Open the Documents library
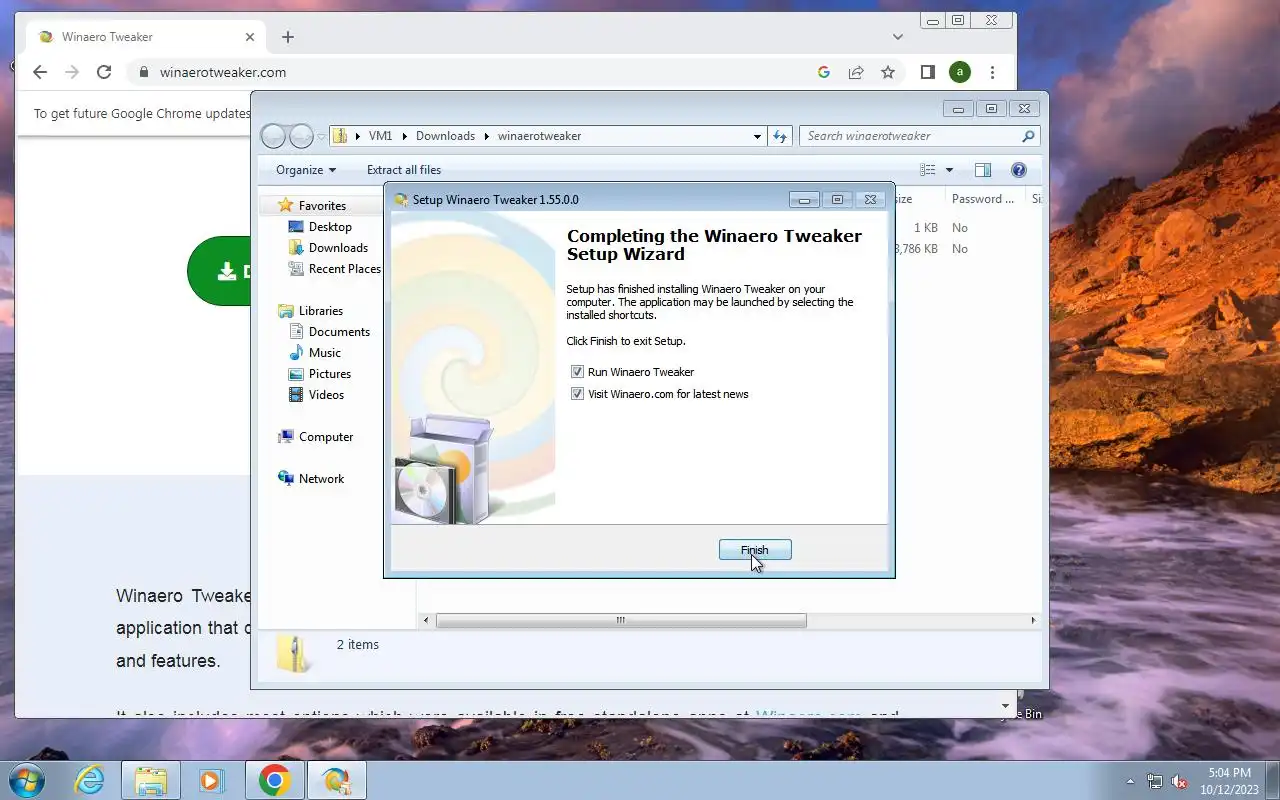The width and height of the screenshot is (1280, 800). pos(339,332)
